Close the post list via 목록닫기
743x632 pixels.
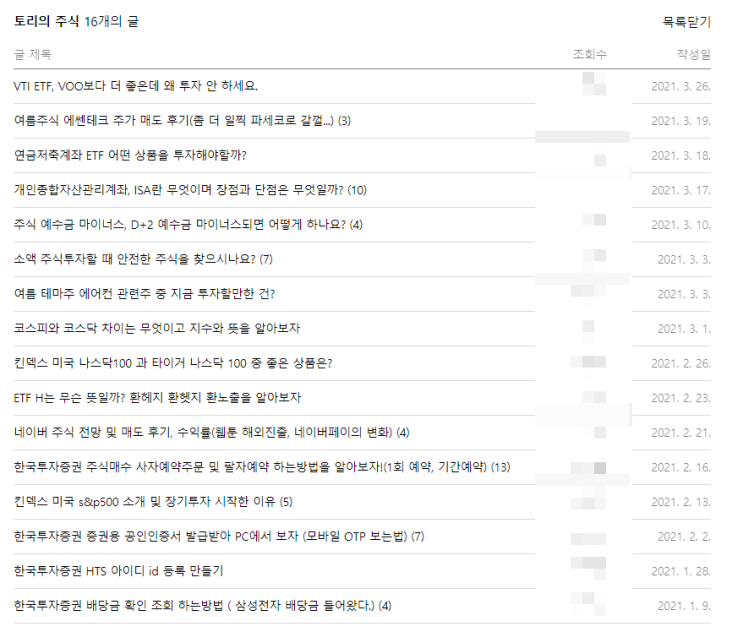point(686,22)
